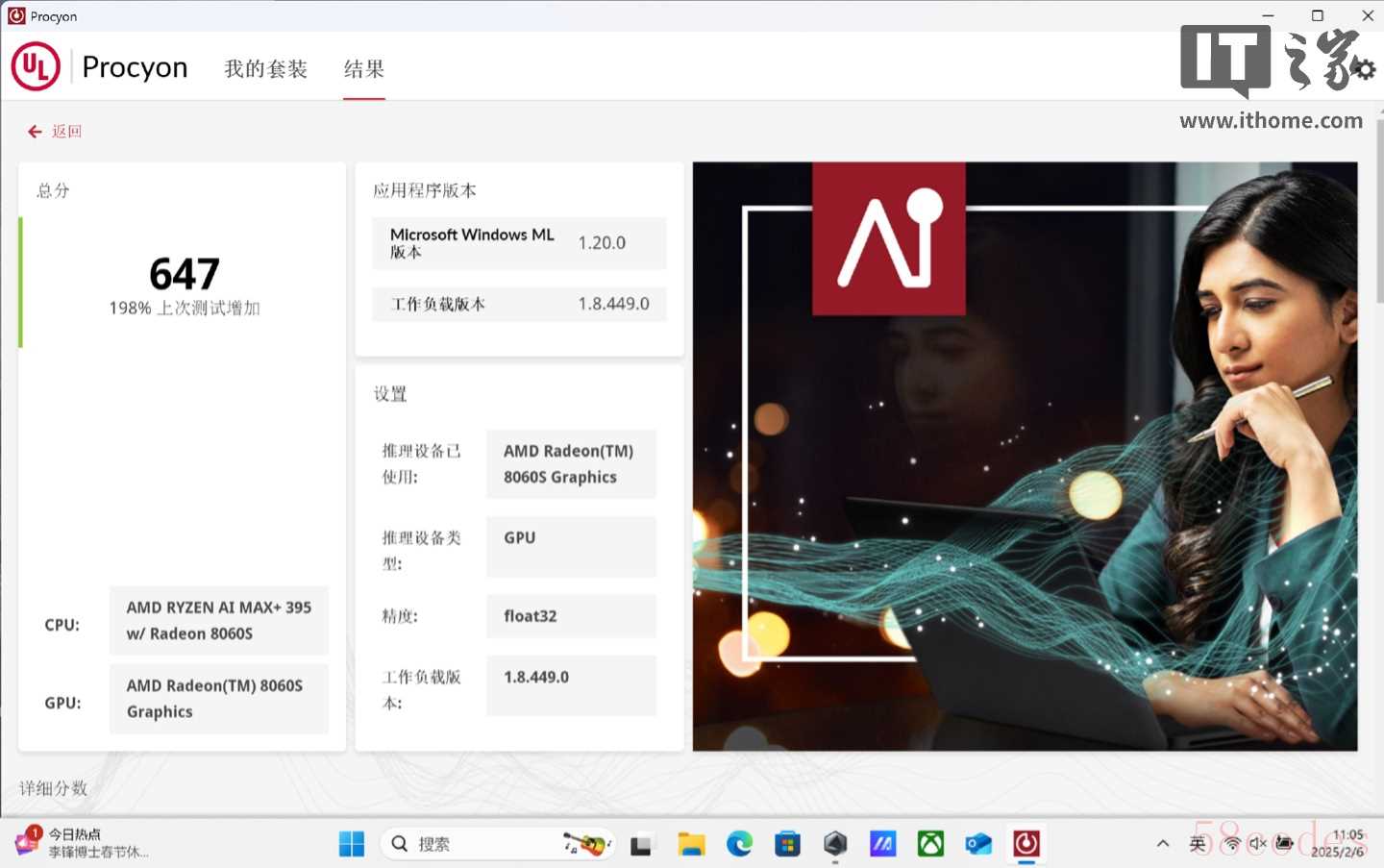
Task: Click the Procyon taskbar icon
Action: (x=1026, y=844)
